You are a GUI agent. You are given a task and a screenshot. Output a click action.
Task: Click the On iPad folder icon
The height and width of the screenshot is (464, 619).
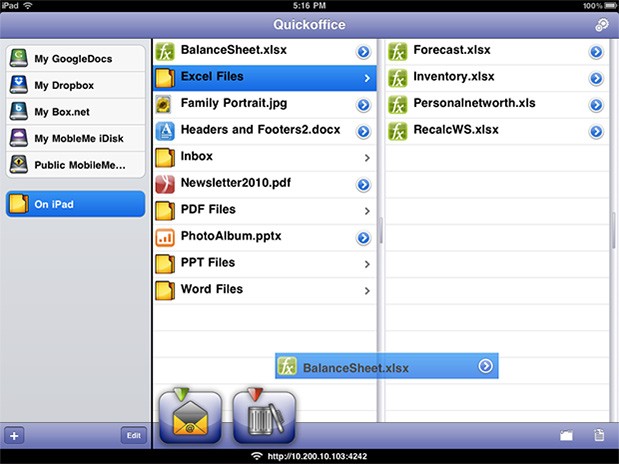point(19,204)
